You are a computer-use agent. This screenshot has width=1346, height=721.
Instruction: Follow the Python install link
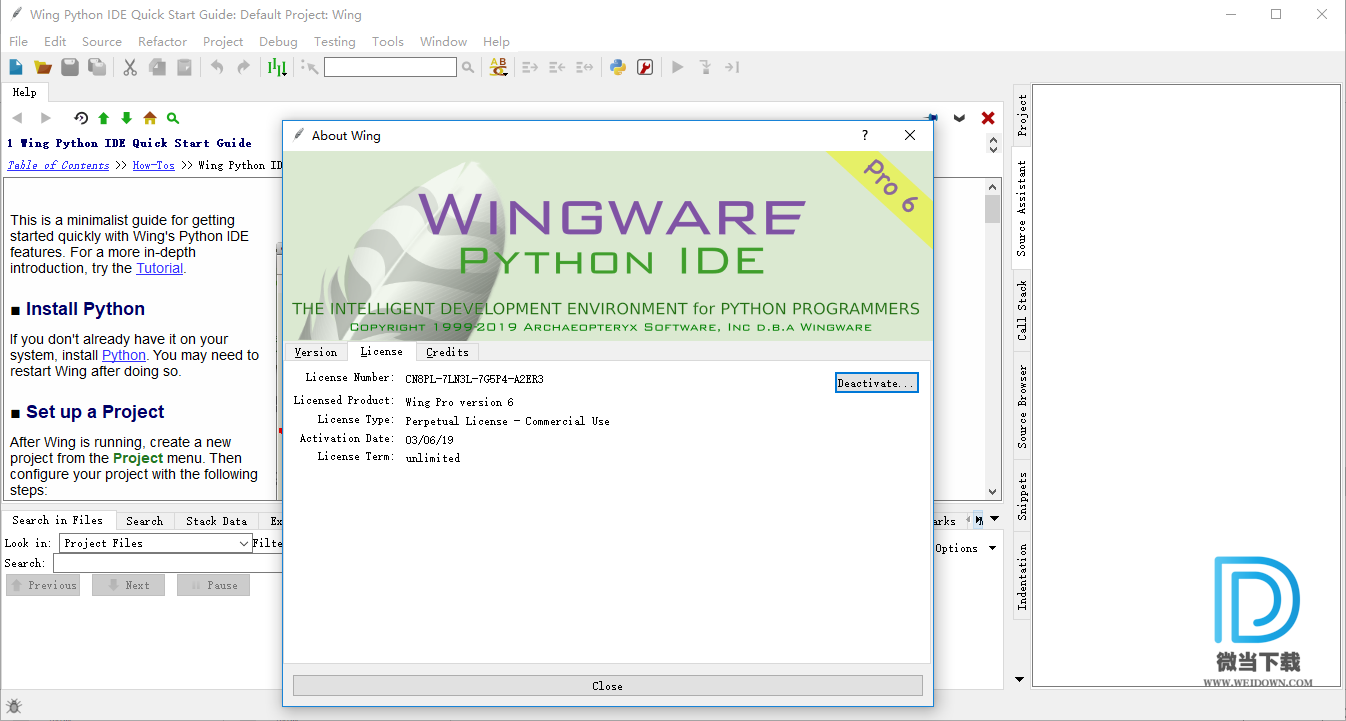pos(124,355)
